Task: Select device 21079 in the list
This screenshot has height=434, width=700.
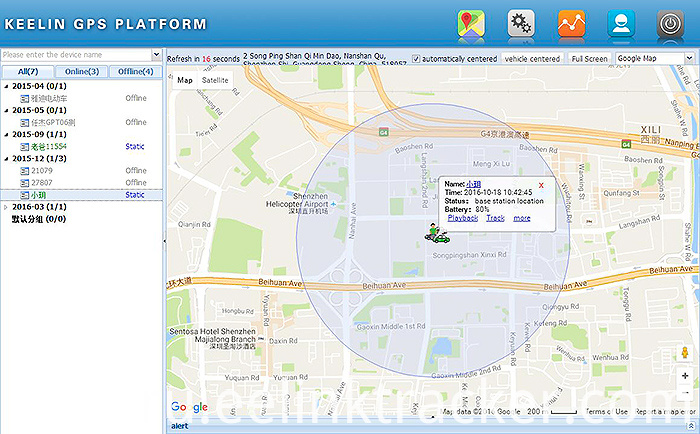Action: coord(42,171)
